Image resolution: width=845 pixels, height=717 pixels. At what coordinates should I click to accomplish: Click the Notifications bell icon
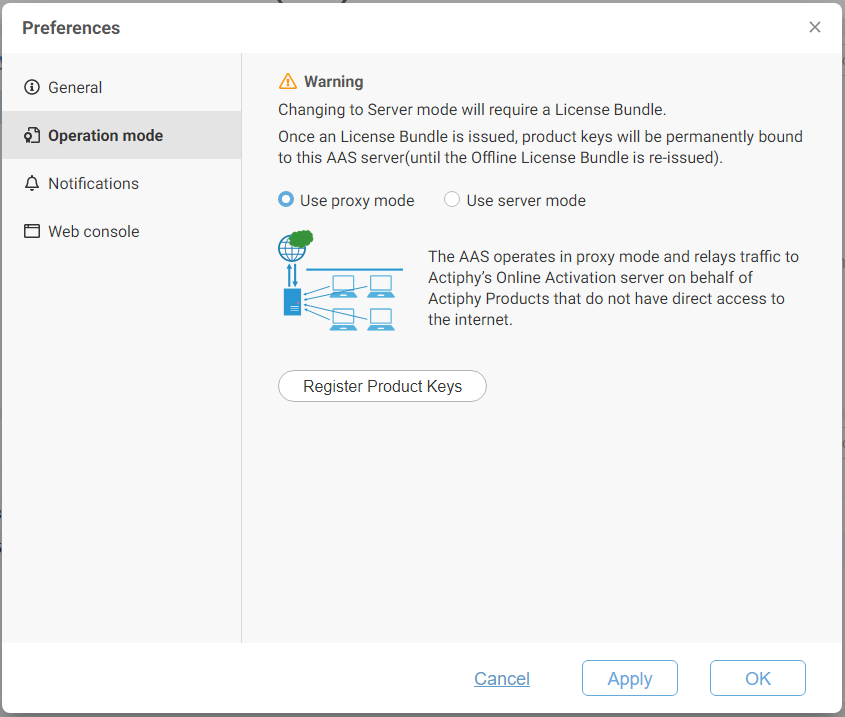click(32, 183)
